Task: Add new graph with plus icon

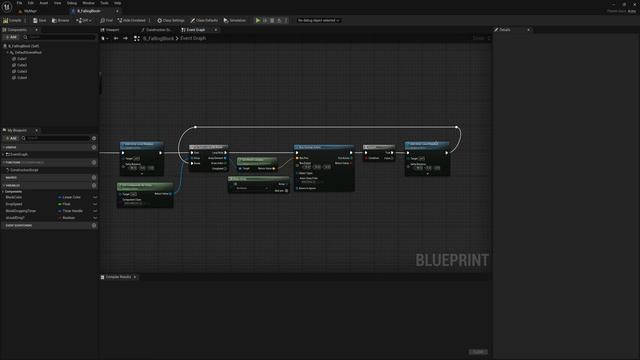Action: pyautogui.click(x=94, y=147)
